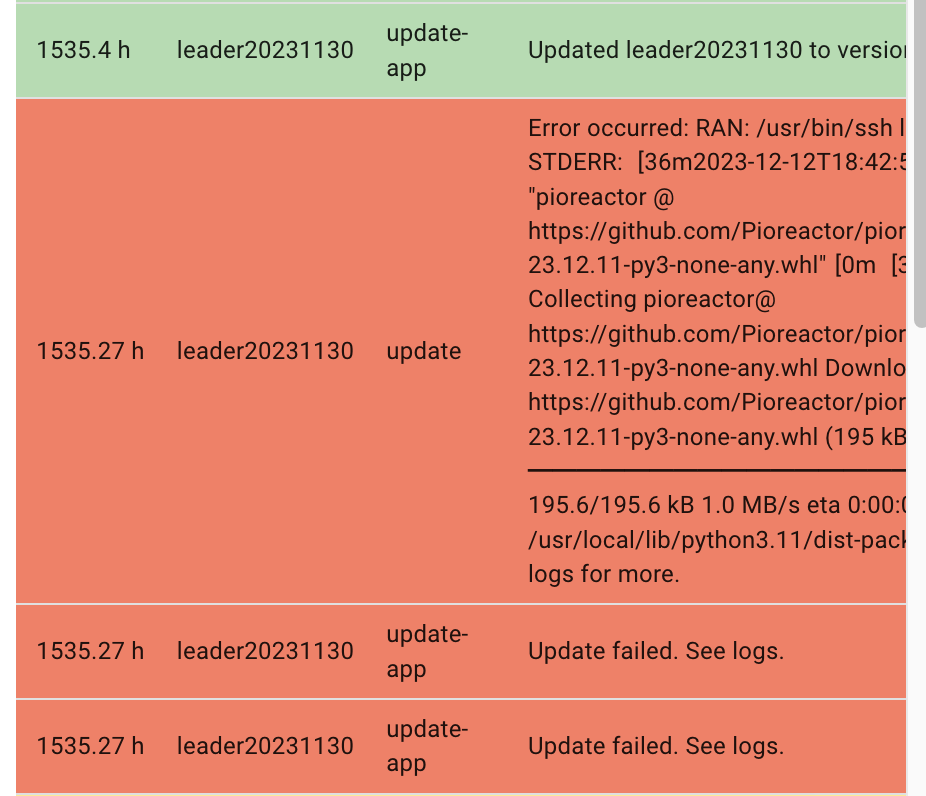Select first 'Update failed. See logs.' message

click(x=656, y=651)
